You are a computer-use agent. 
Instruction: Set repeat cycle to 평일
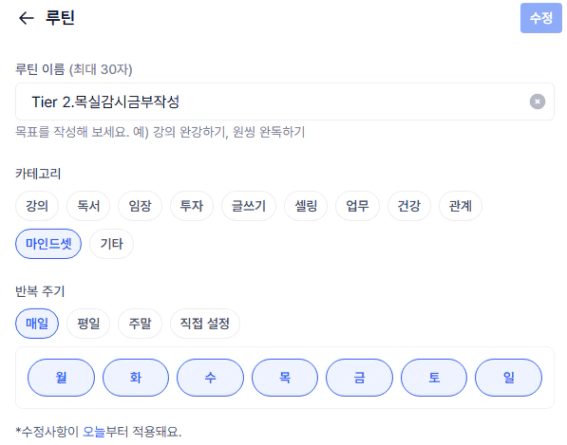pos(88,323)
